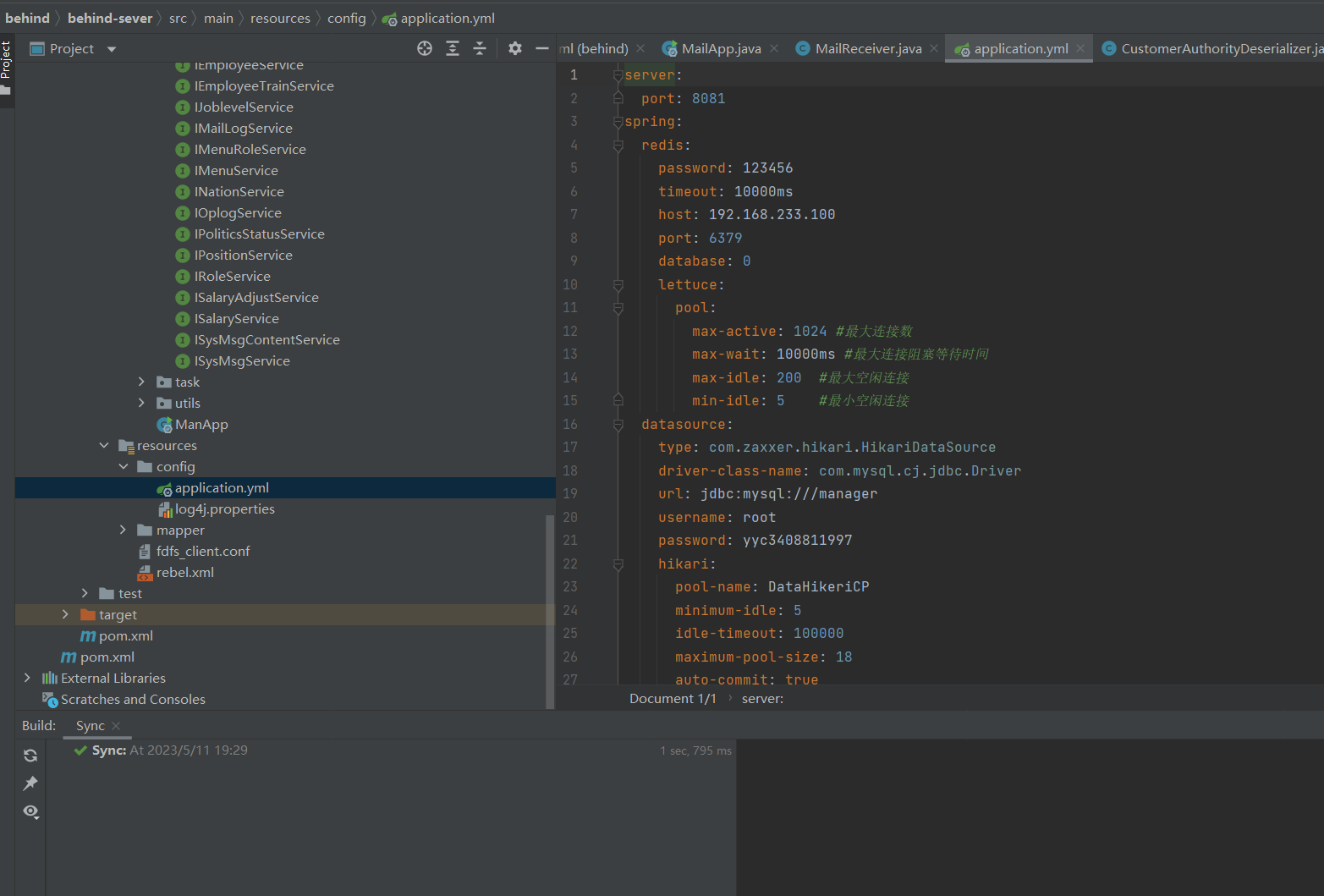The height and width of the screenshot is (896, 1324).
Task: Collapse the config folder
Action: click(x=124, y=466)
